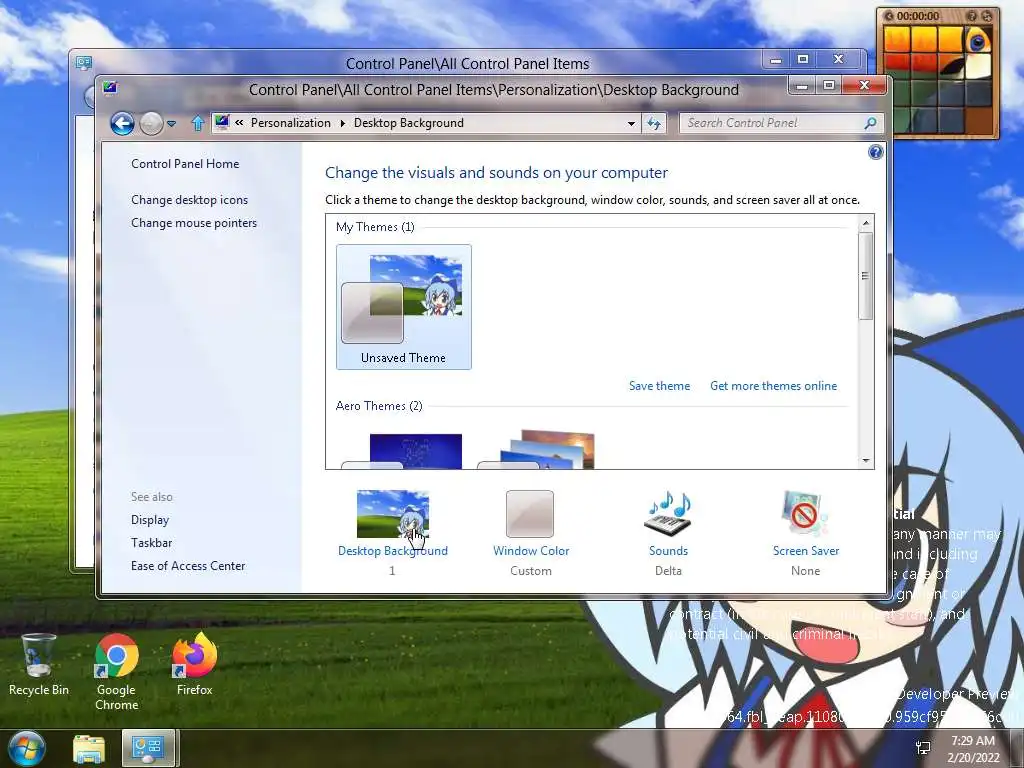Viewport: 1024px width, 768px height.
Task: Click the Back navigation arrow button
Action: [x=122, y=123]
